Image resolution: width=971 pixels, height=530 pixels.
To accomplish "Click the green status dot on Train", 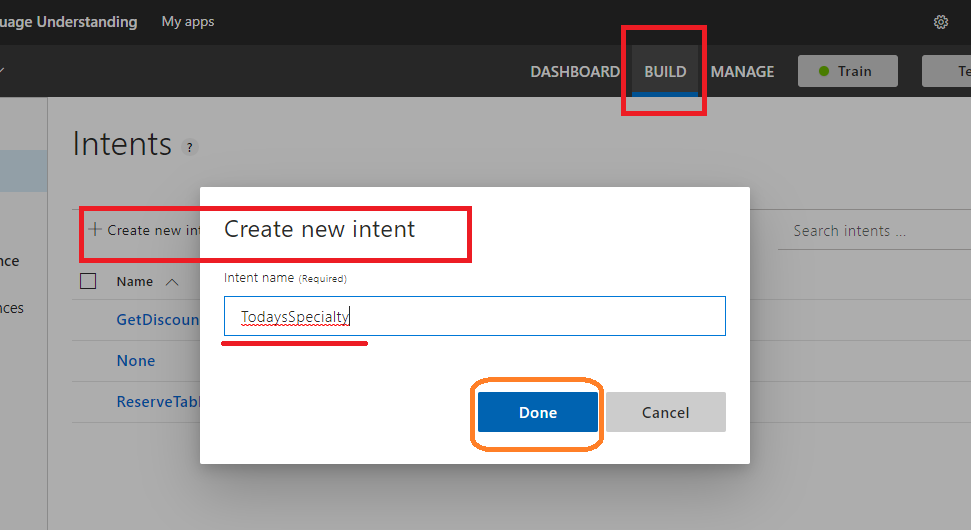I will (824, 71).
